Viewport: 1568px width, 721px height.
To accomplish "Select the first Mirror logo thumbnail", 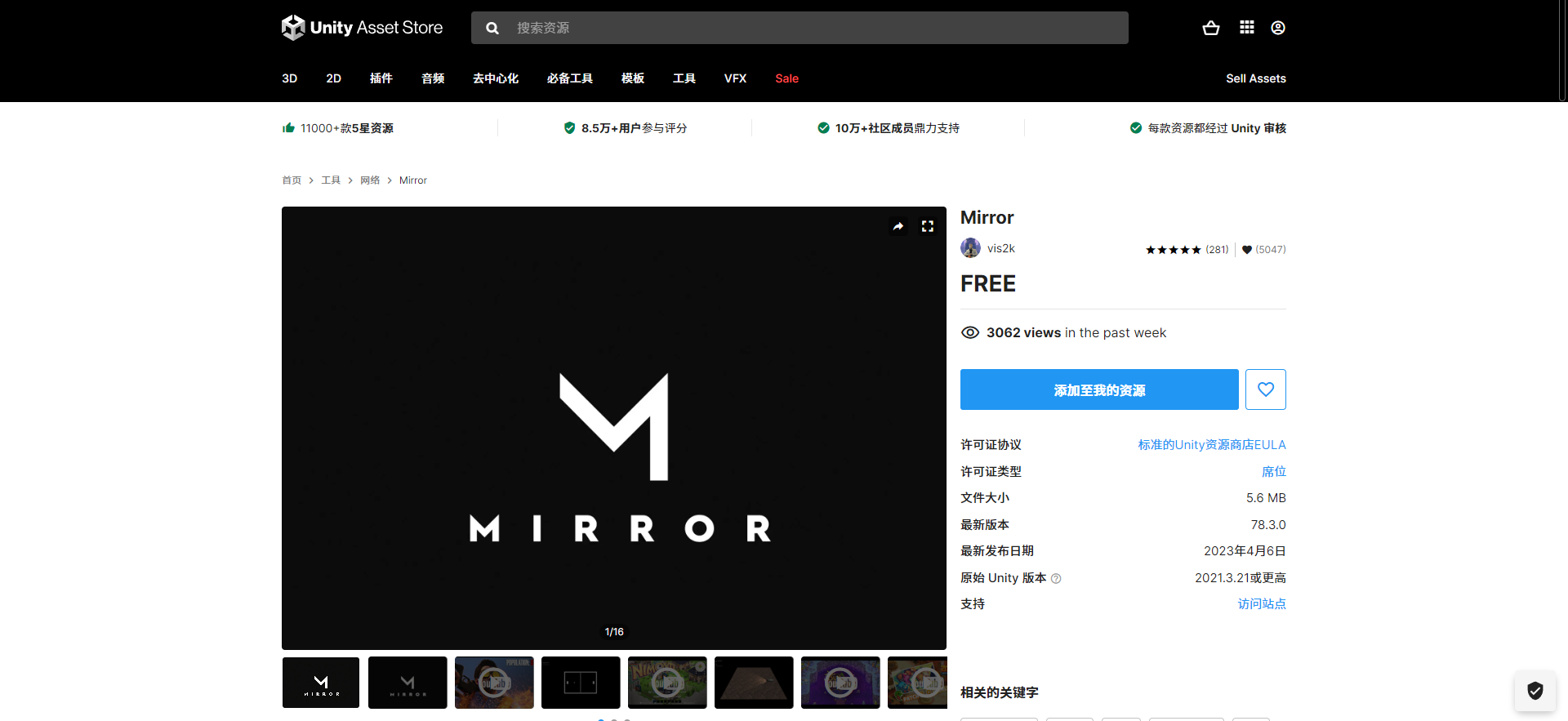I will tap(321, 683).
